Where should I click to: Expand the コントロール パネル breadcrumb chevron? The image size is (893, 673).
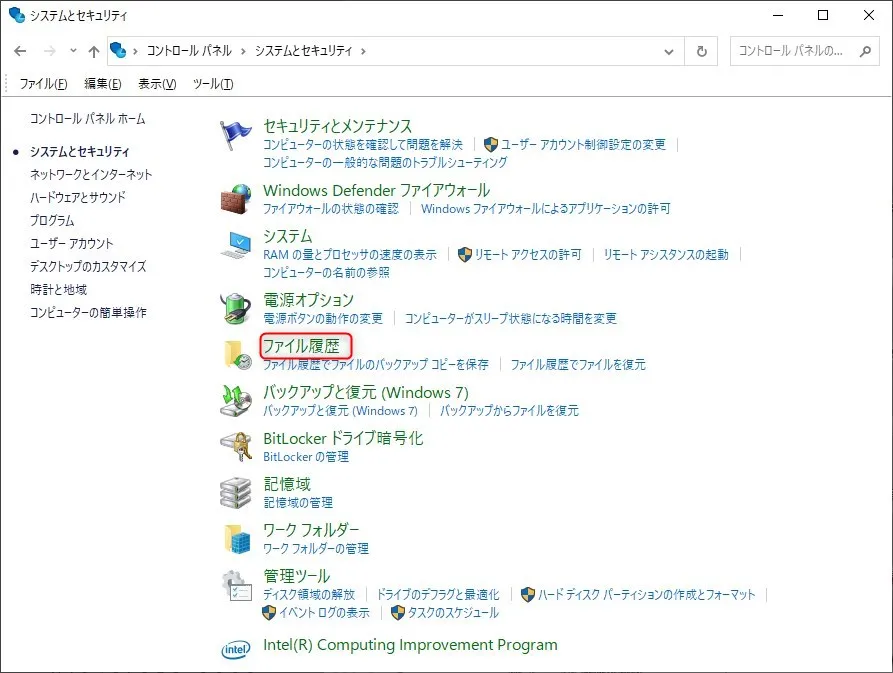point(243,51)
